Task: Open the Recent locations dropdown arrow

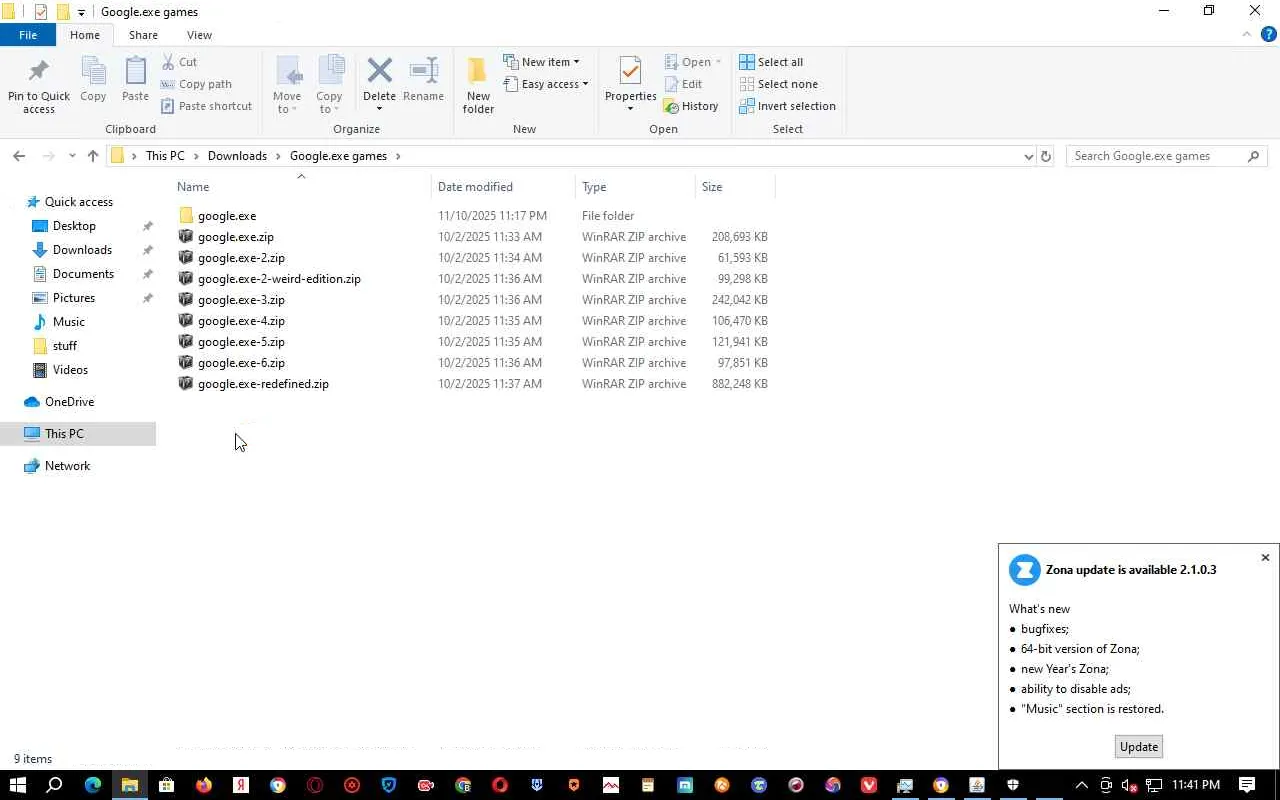Action: pos(72,156)
